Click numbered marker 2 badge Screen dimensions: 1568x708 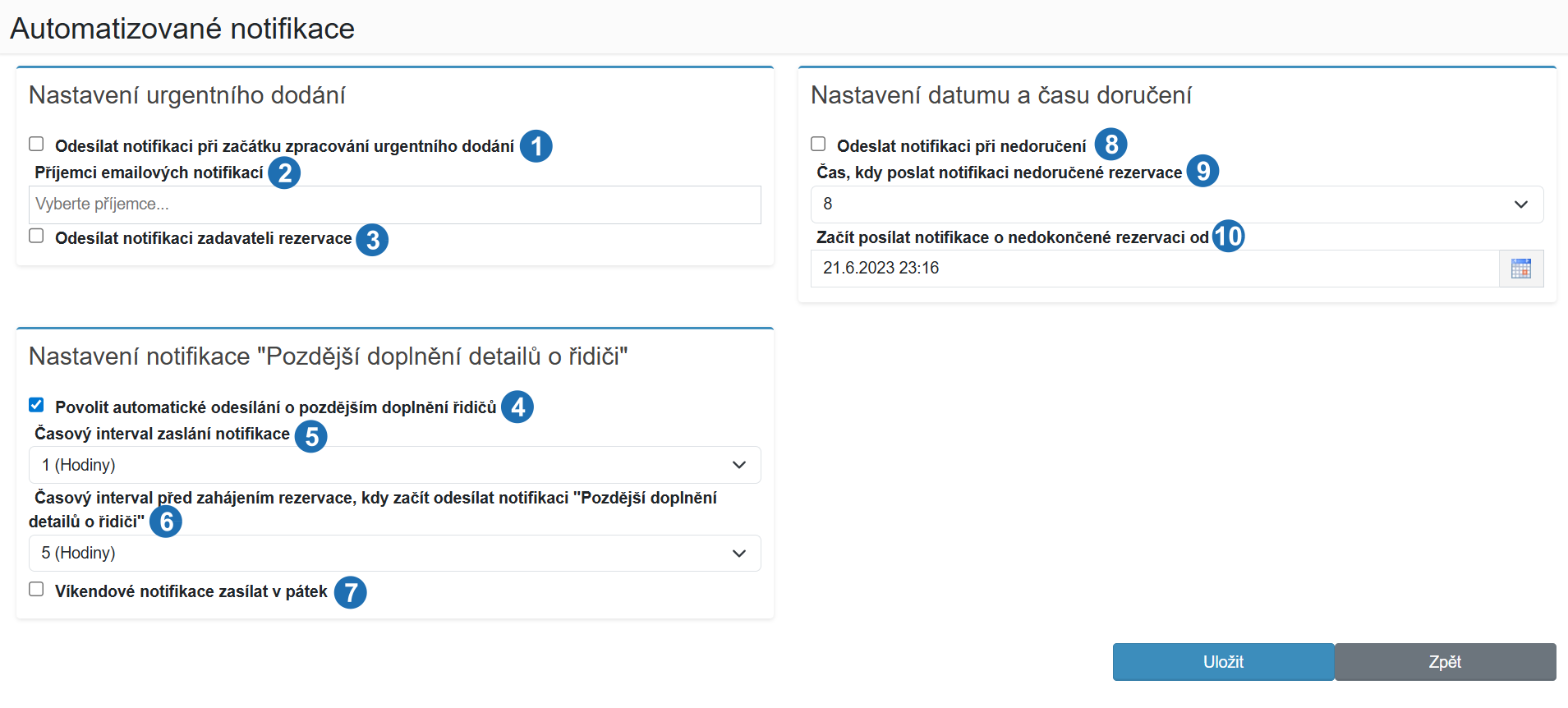pyautogui.click(x=285, y=173)
